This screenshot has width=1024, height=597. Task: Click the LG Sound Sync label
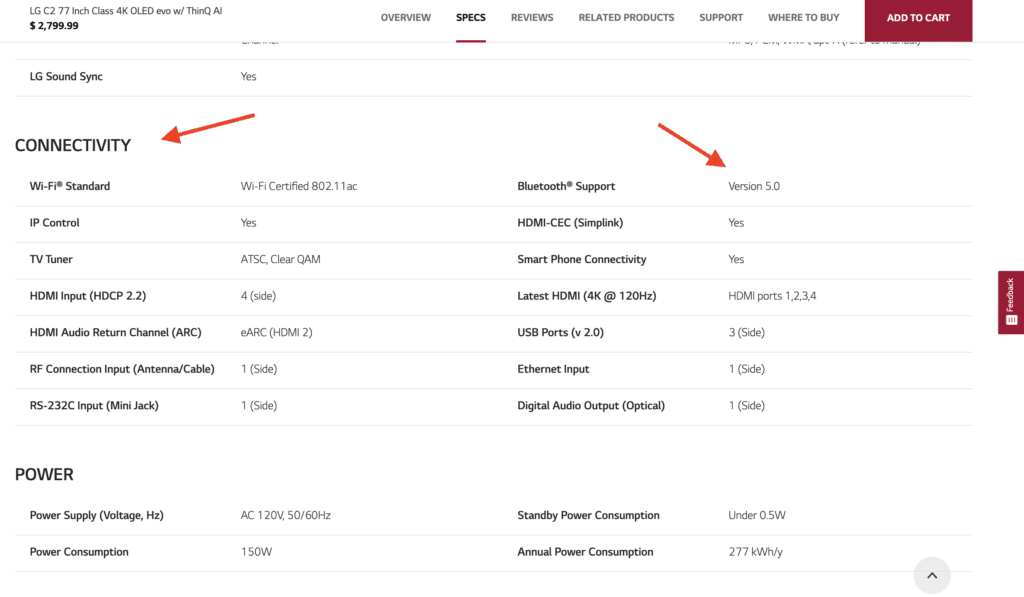pos(66,76)
